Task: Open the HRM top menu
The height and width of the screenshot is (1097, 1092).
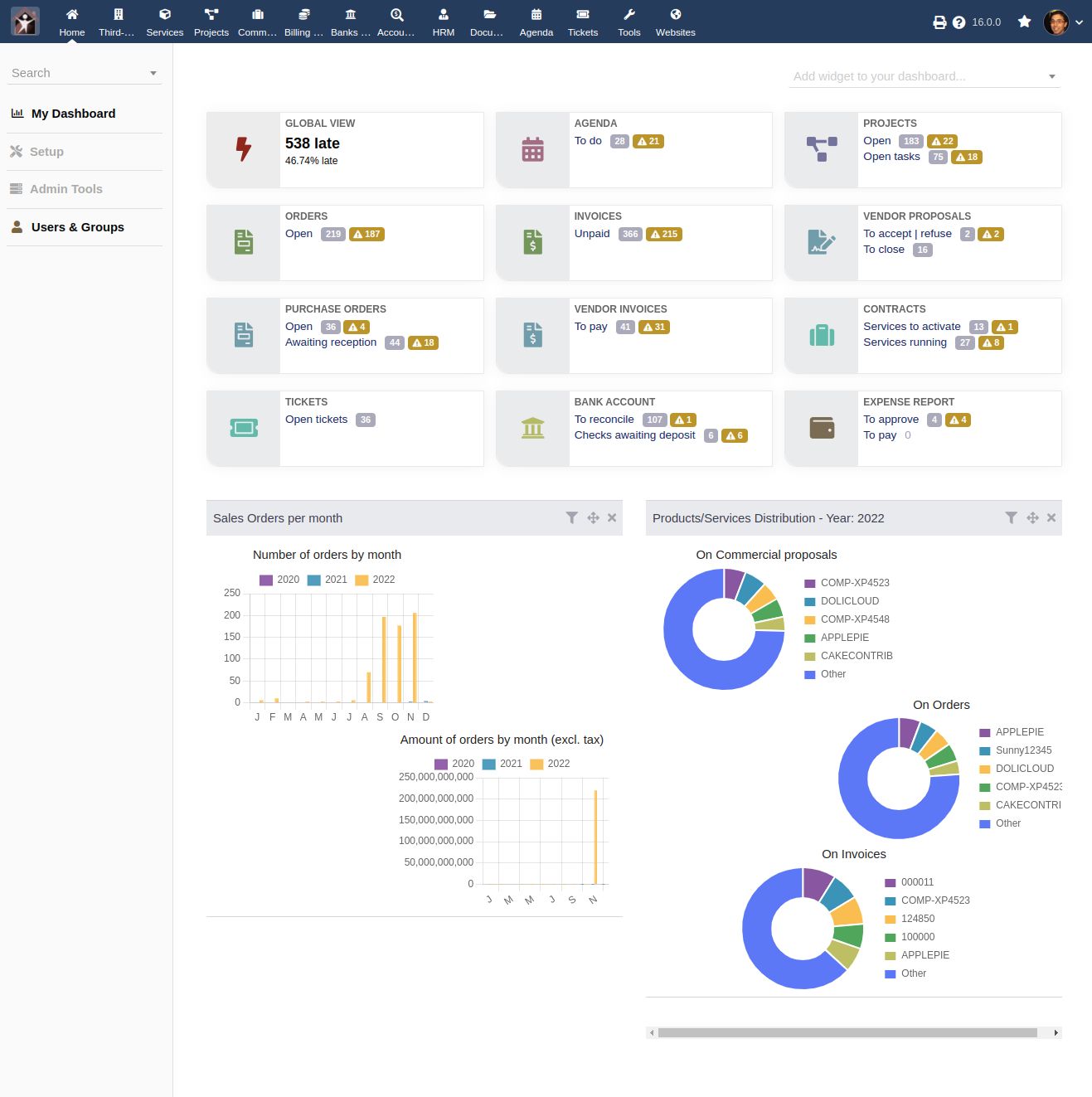Action: [444, 22]
